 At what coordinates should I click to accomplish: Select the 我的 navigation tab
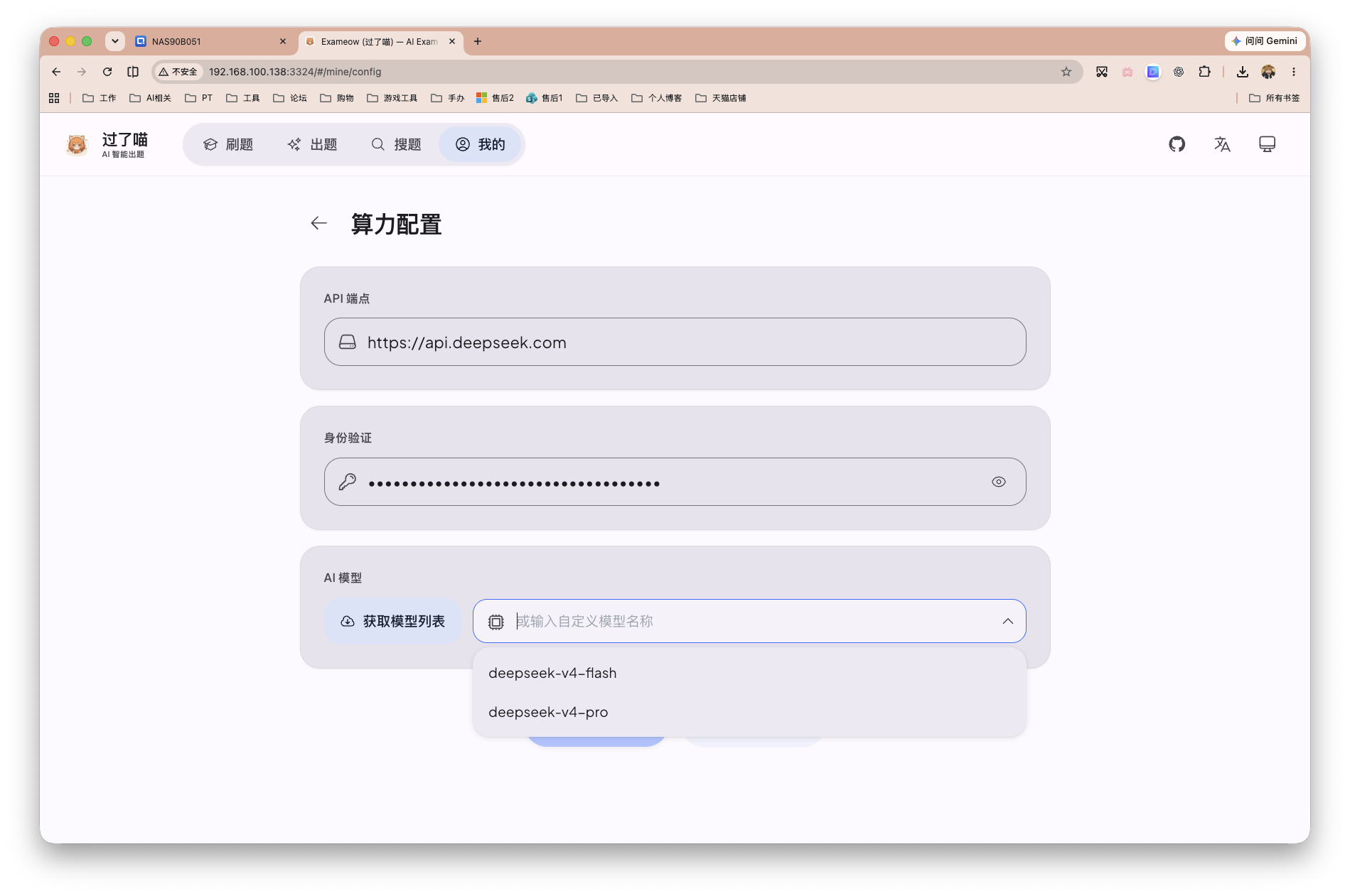(x=481, y=144)
